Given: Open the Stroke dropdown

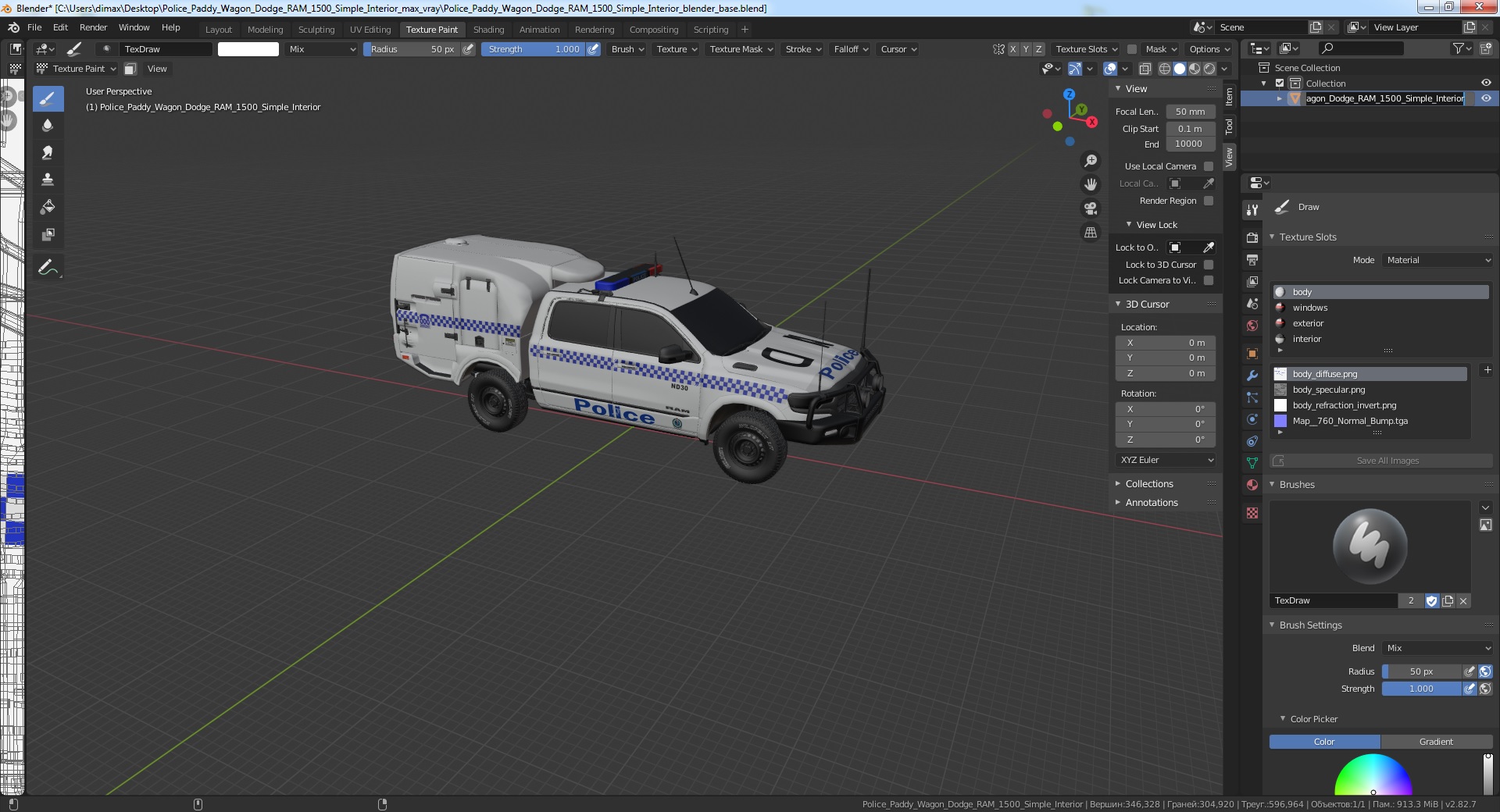Looking at the screenshot, I should [x=803, y=49].
